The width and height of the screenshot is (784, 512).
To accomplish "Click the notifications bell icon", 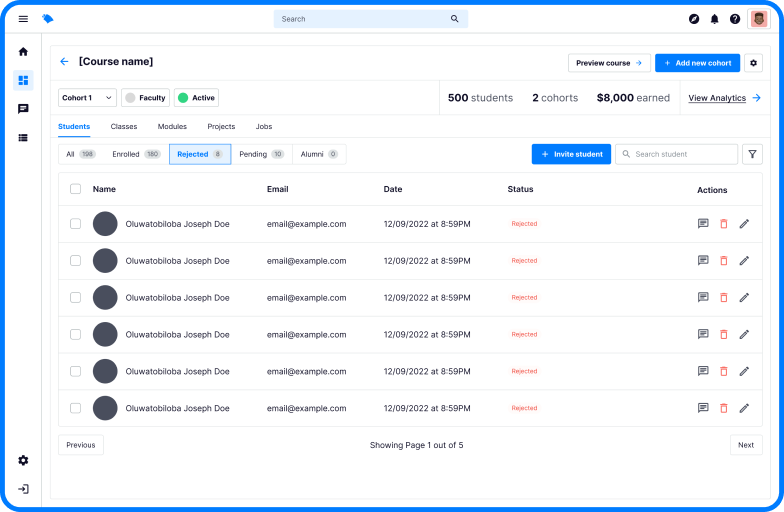I will 714,19.
